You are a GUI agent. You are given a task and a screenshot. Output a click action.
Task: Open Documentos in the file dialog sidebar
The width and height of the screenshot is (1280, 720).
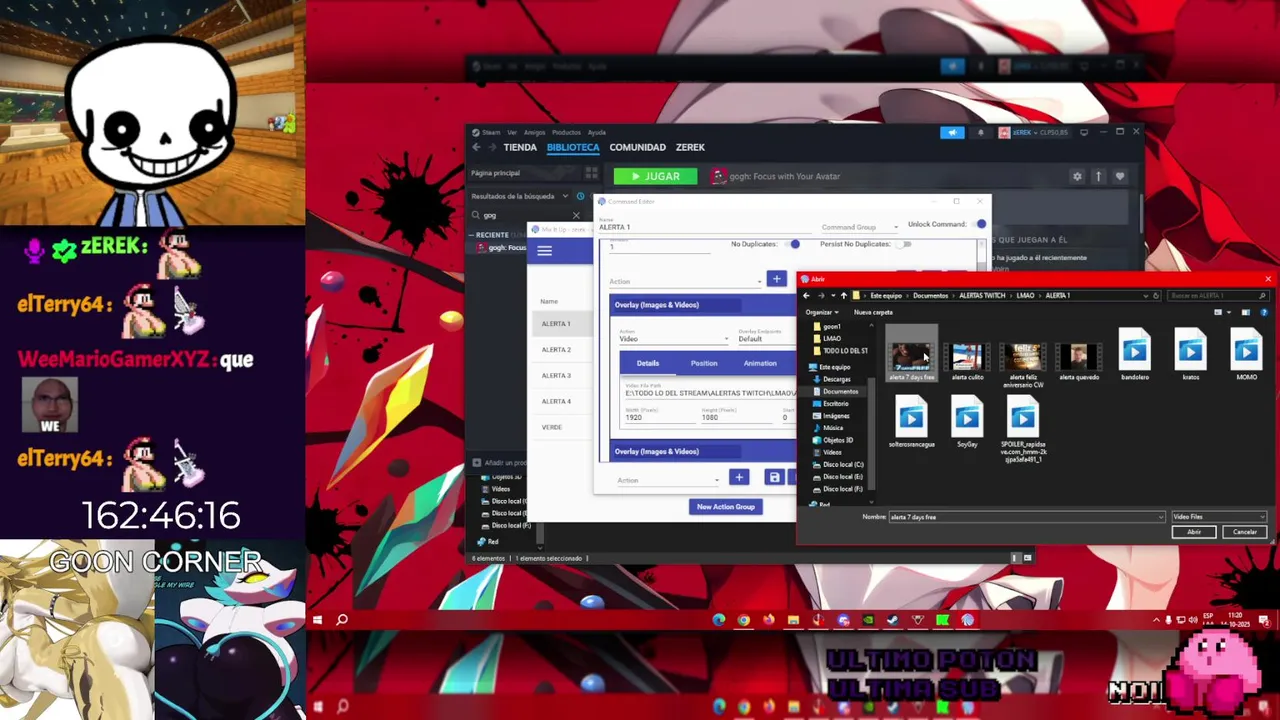(x=839, y=391)
